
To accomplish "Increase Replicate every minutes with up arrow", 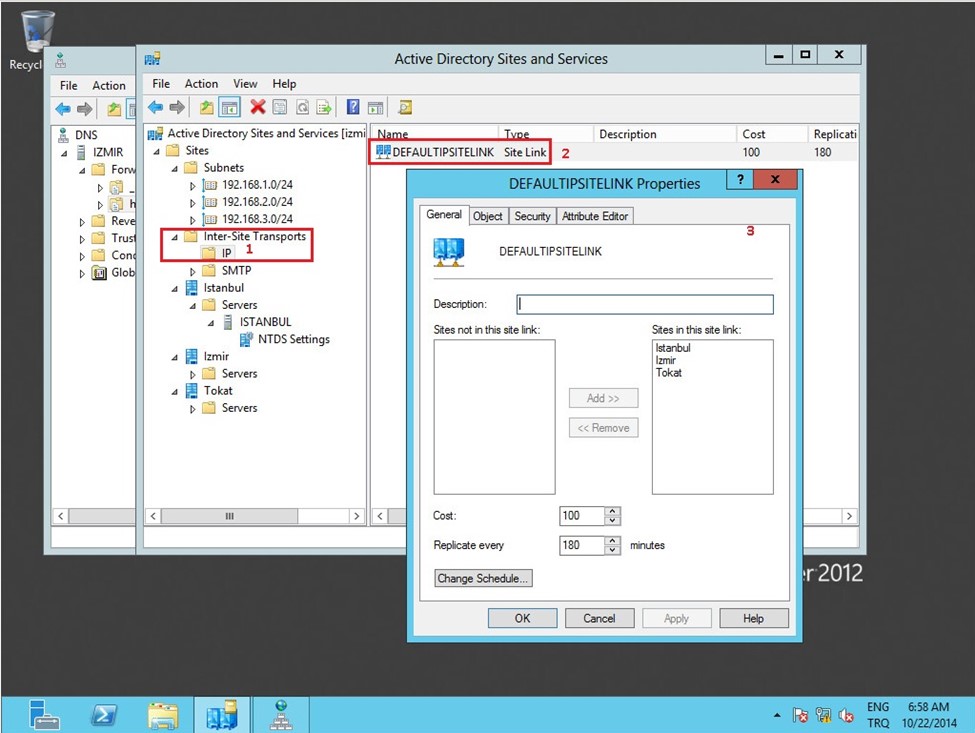I will (612, 541).
